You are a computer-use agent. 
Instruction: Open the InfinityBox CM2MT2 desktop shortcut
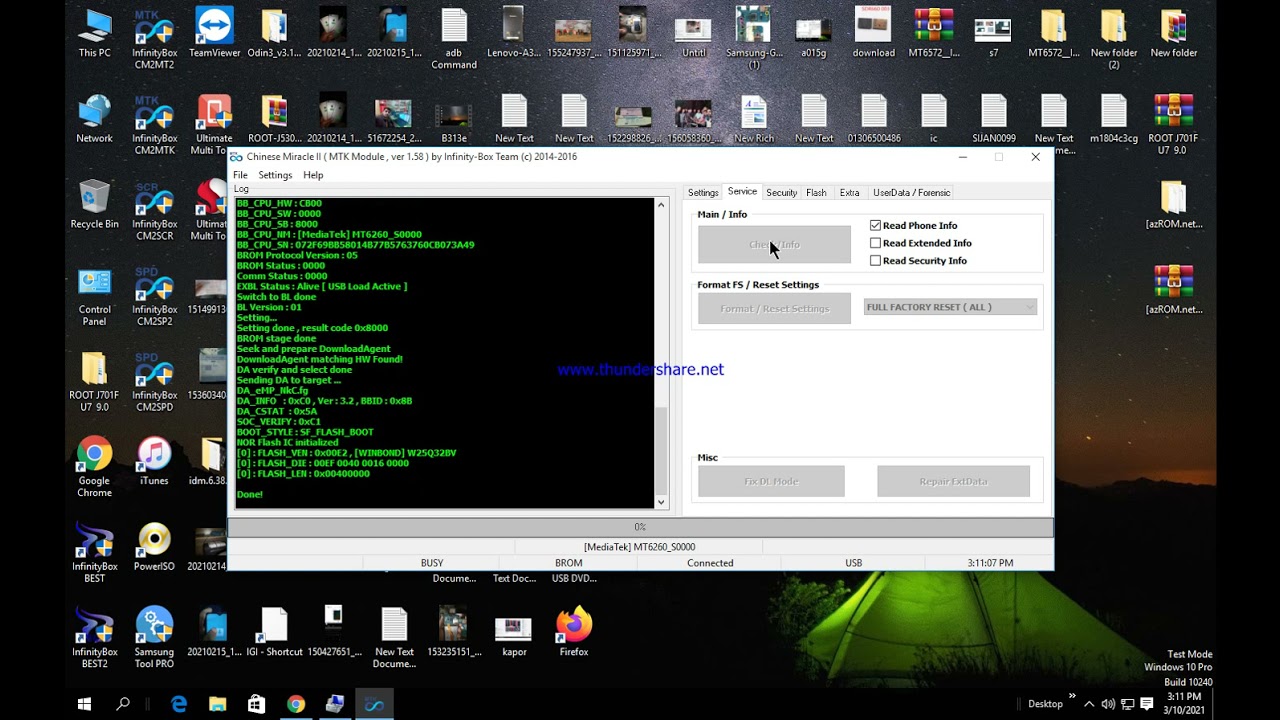[154, 38]
